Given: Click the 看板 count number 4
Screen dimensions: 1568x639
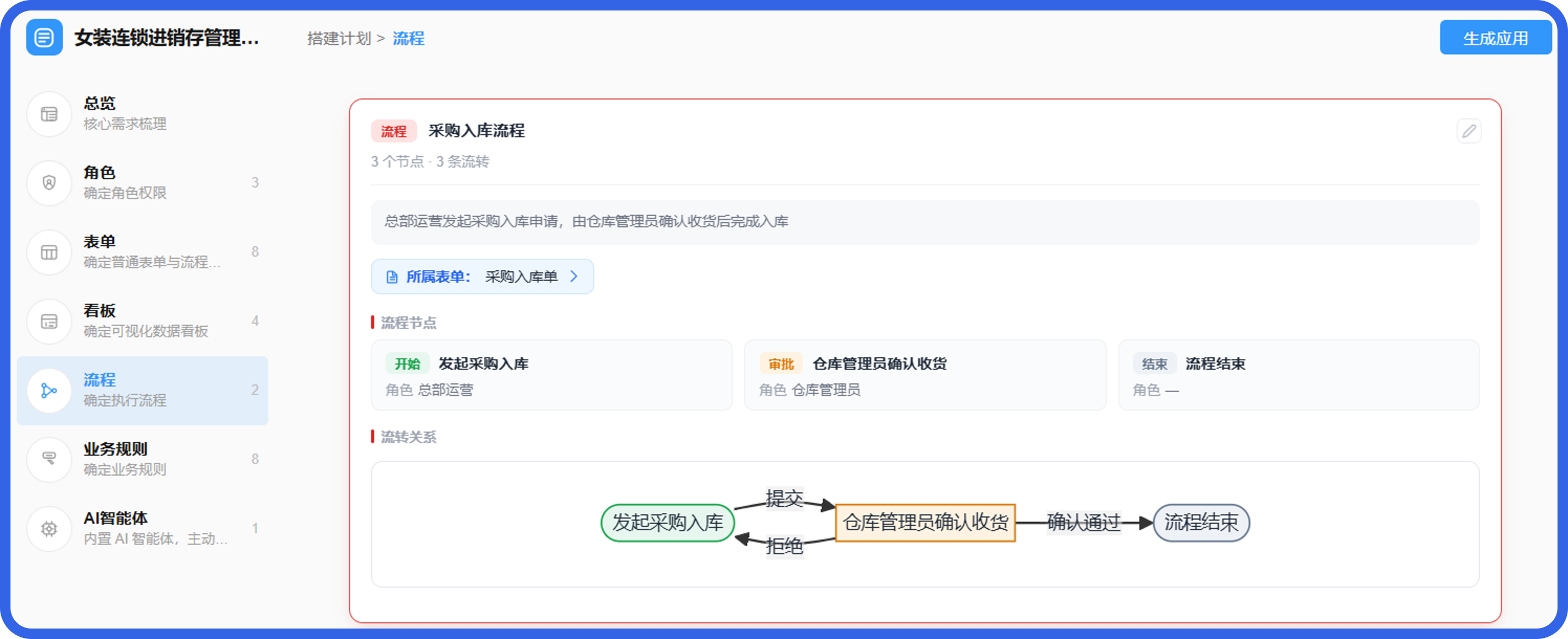Looking at the screenshot, I should 255,321.
